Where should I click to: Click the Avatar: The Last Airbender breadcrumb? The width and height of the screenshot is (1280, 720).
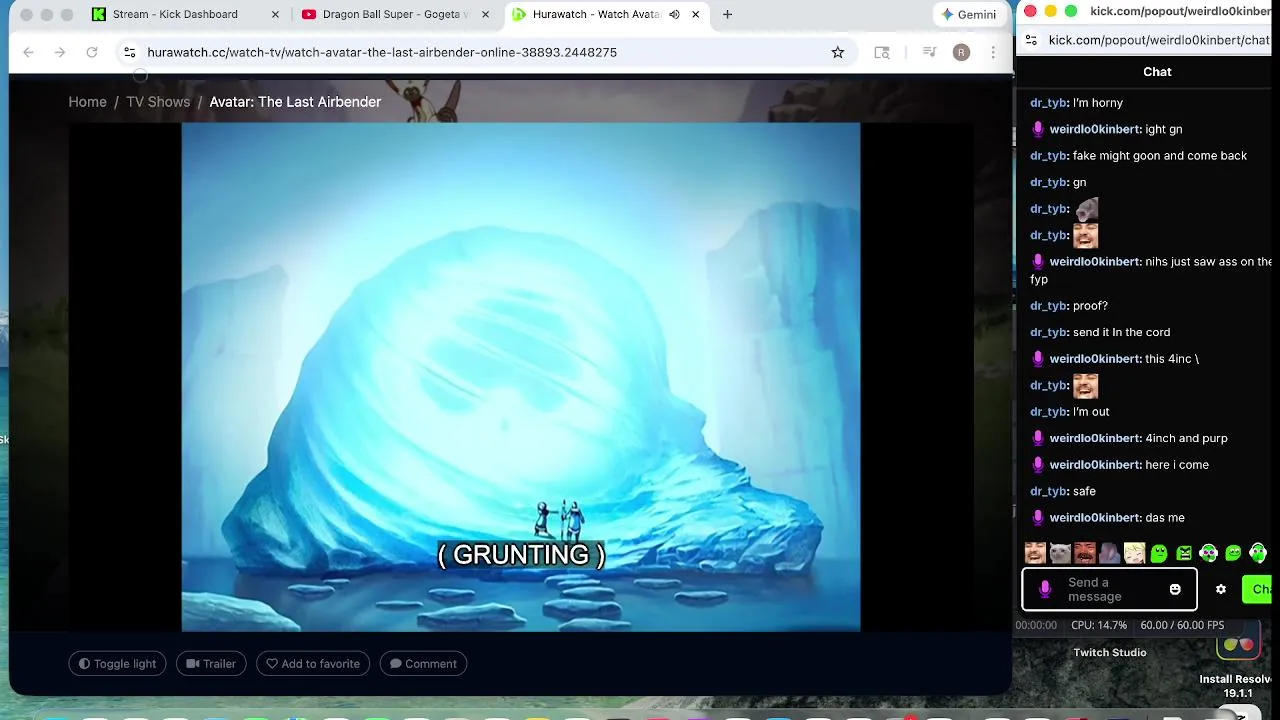click(x=295, y=102)
